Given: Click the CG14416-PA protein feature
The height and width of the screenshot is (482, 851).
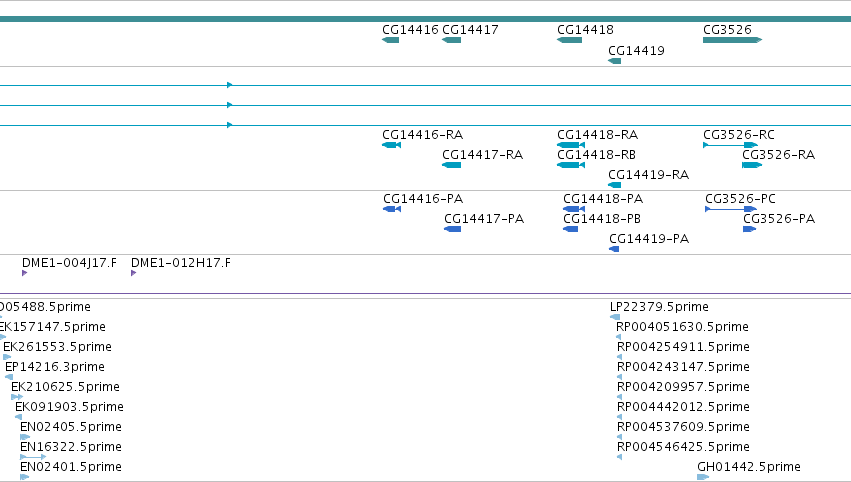Looking at the screenshot, I should pyautogui.click(x=392, y=209).
